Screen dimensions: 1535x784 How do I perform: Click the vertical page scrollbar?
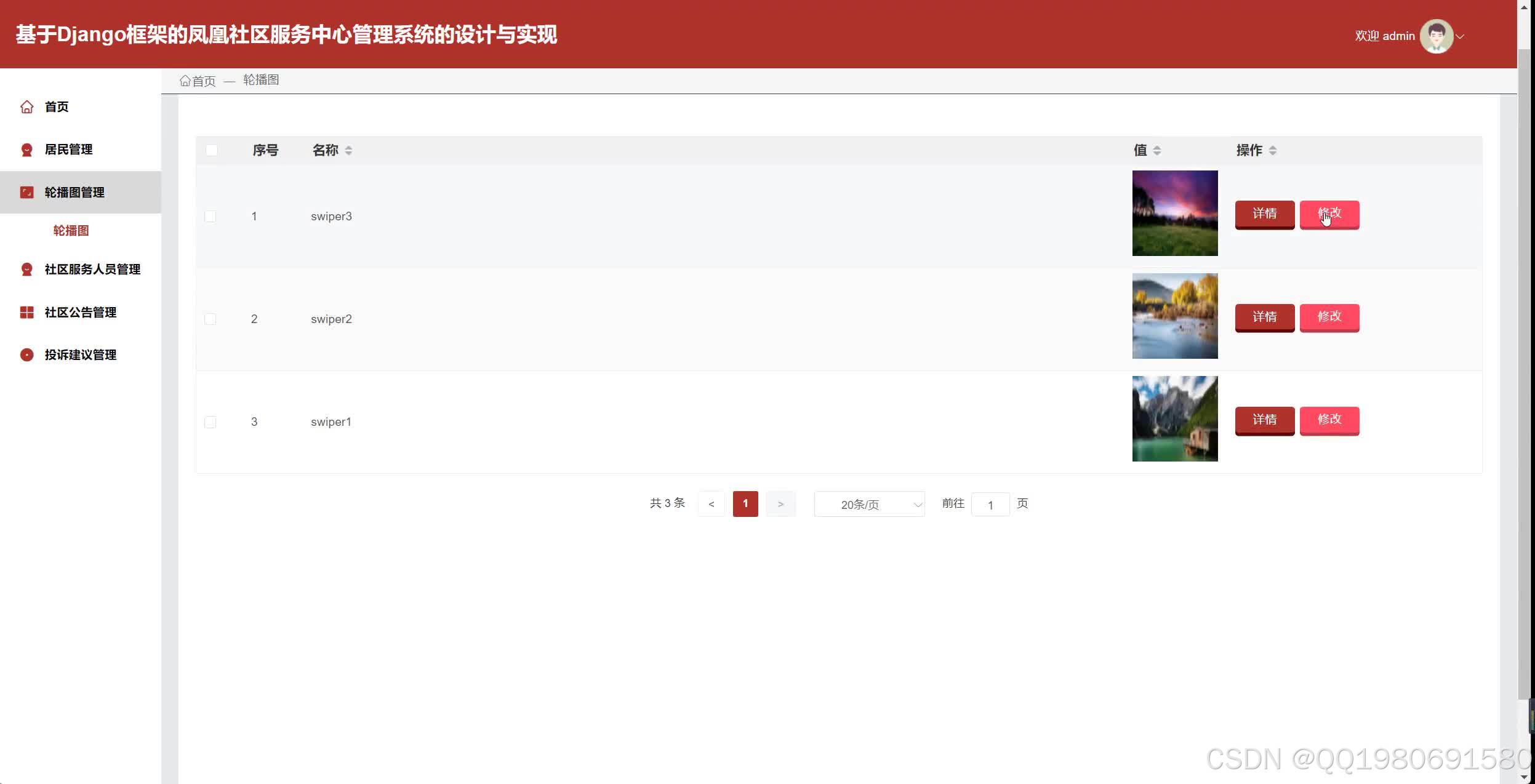[x=1524, y=369]
